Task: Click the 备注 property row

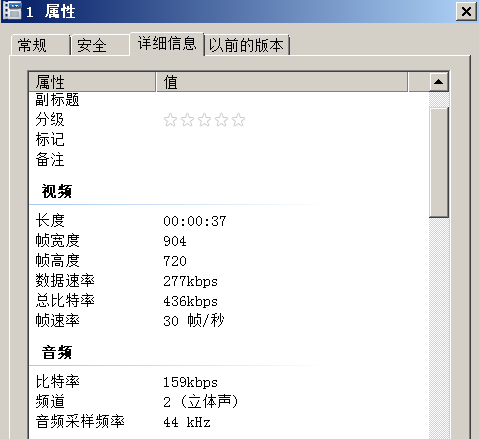Action: [229, 159]
